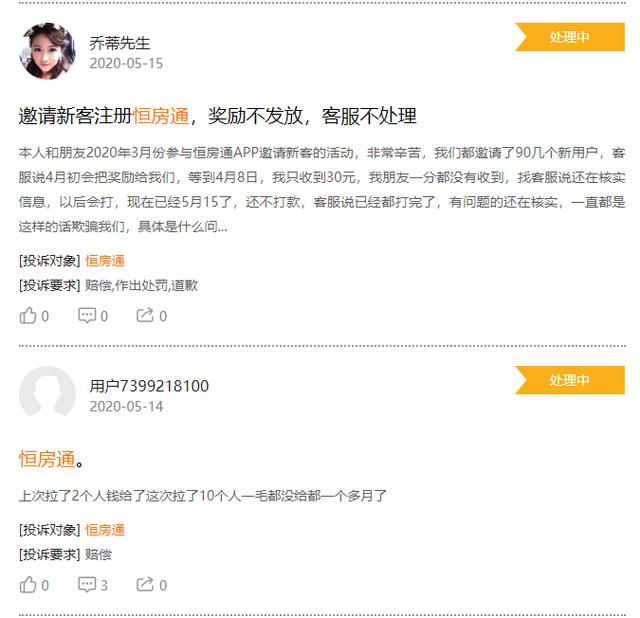640x618 pixels.
Task: Like the complaint by 用户7399218100
Action: click(34, 585)
